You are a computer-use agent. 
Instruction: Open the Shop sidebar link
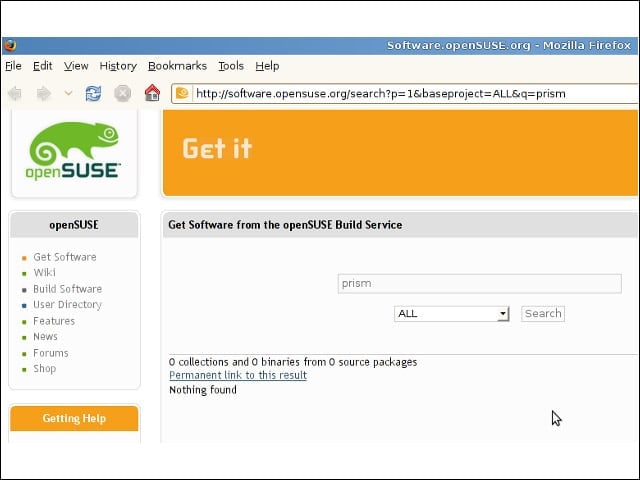tap(44, 369)
